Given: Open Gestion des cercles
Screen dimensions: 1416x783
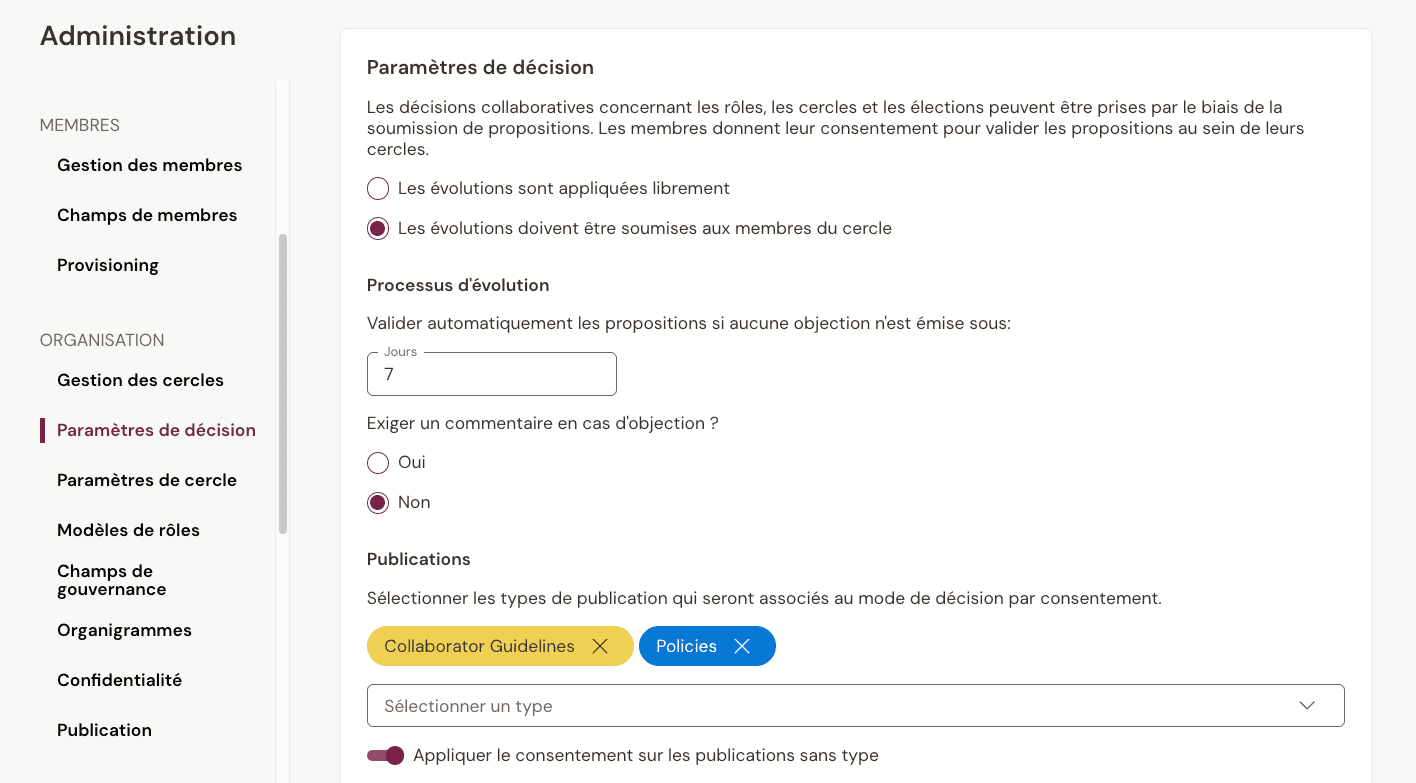Looking at the screenshot, I should (x=140, y=380).
